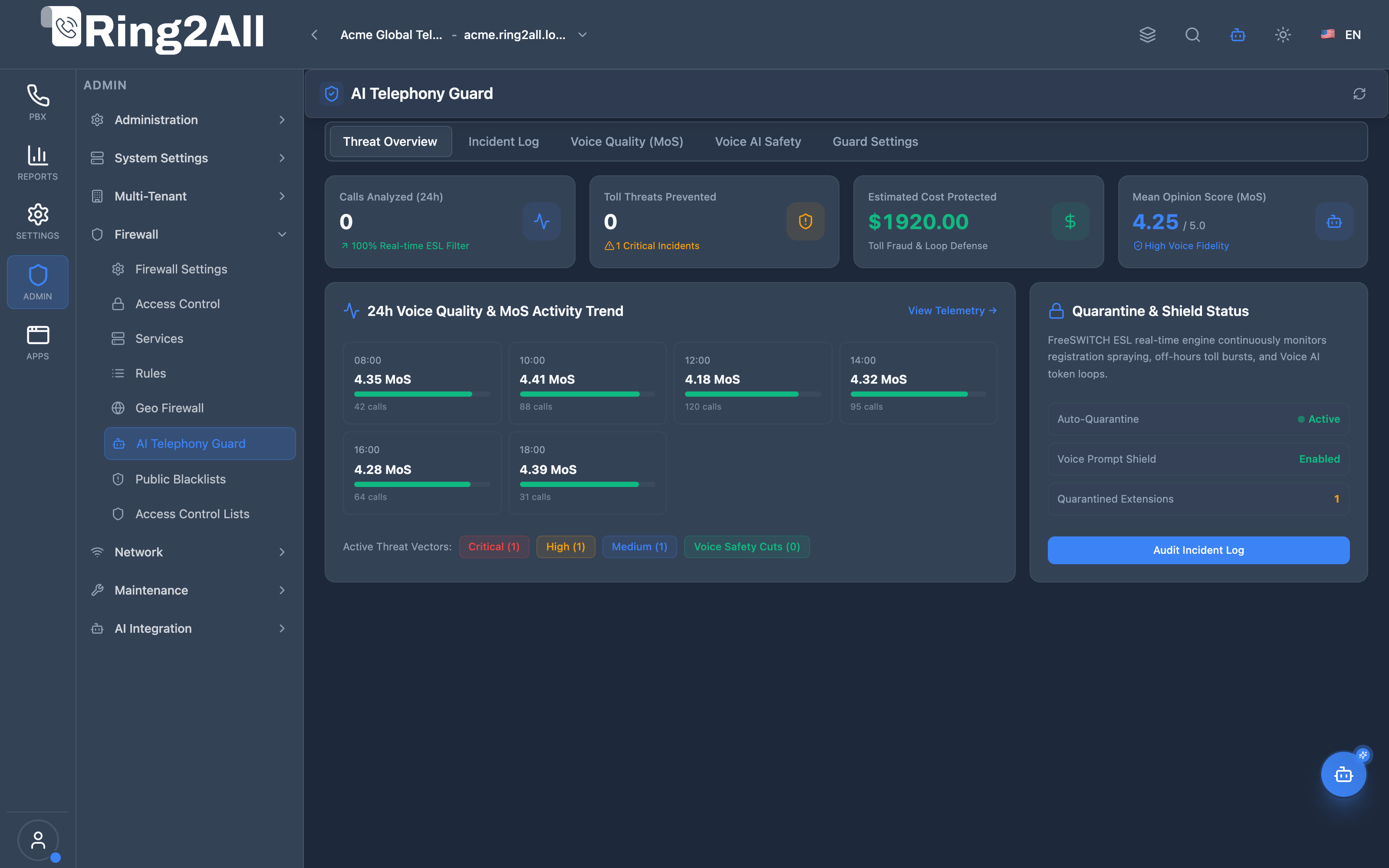This screenshot has width=1389, height=868.
Task: Open the Settings gear section
Action: [x=37, y=222]
